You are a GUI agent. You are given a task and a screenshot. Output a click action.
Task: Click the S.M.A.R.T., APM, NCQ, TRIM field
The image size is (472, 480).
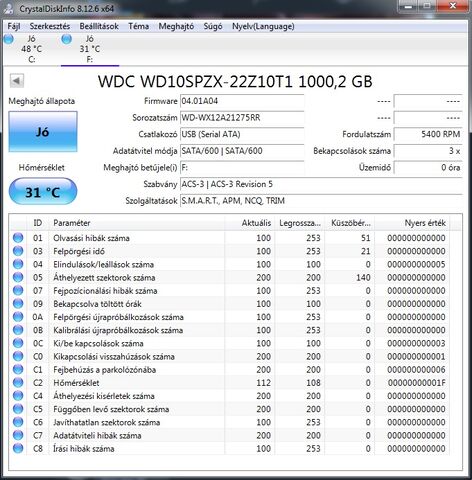tap(321, 201)
